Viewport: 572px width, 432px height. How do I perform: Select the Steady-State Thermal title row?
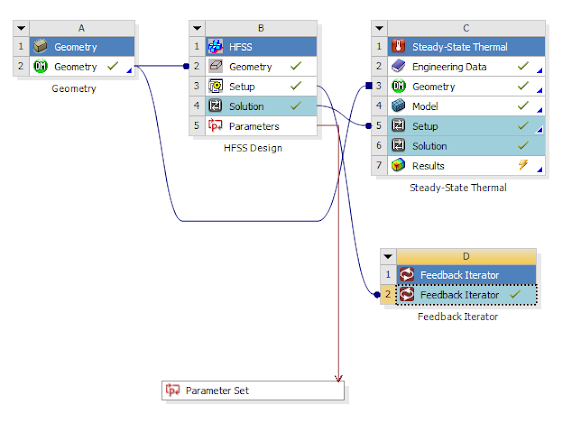tap(466, 47)
